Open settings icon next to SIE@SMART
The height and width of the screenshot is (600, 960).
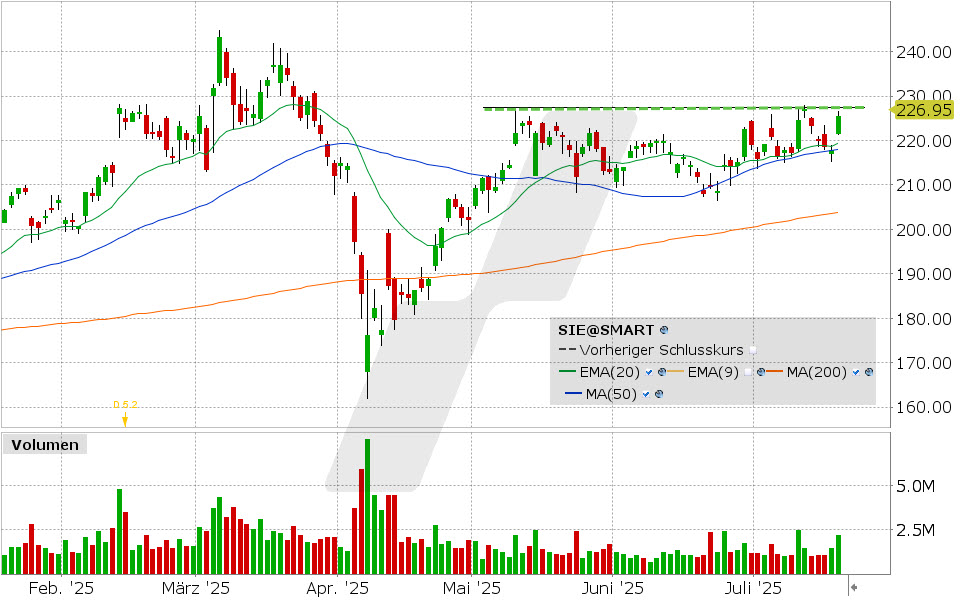(x=664, y=330)
